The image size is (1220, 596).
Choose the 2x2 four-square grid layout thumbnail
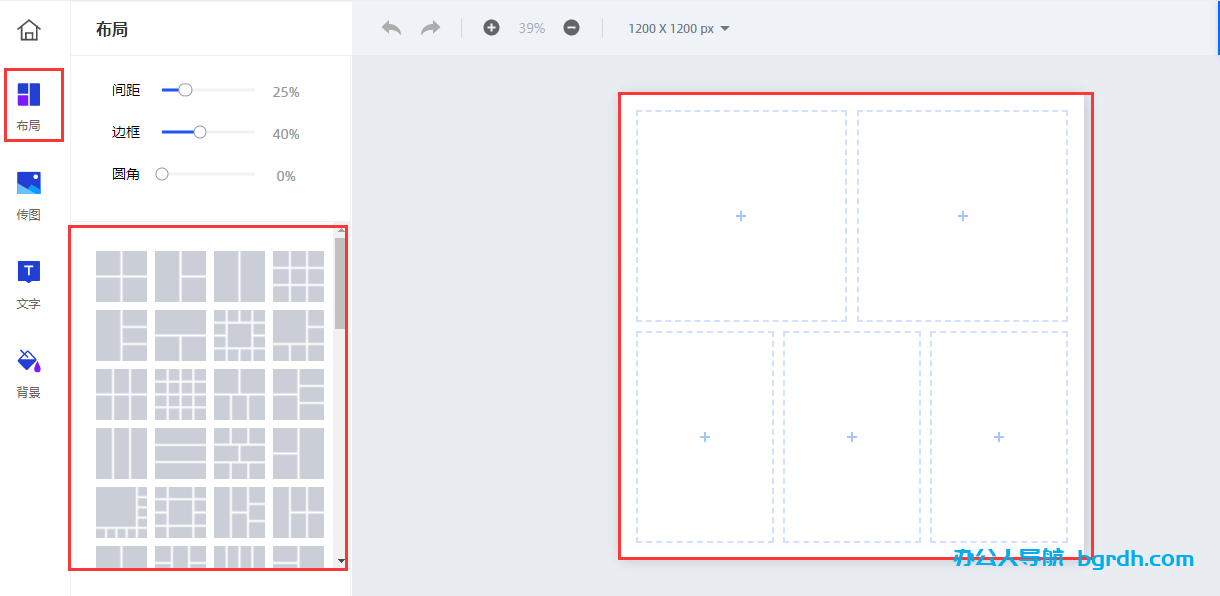(x=121, y=276)
